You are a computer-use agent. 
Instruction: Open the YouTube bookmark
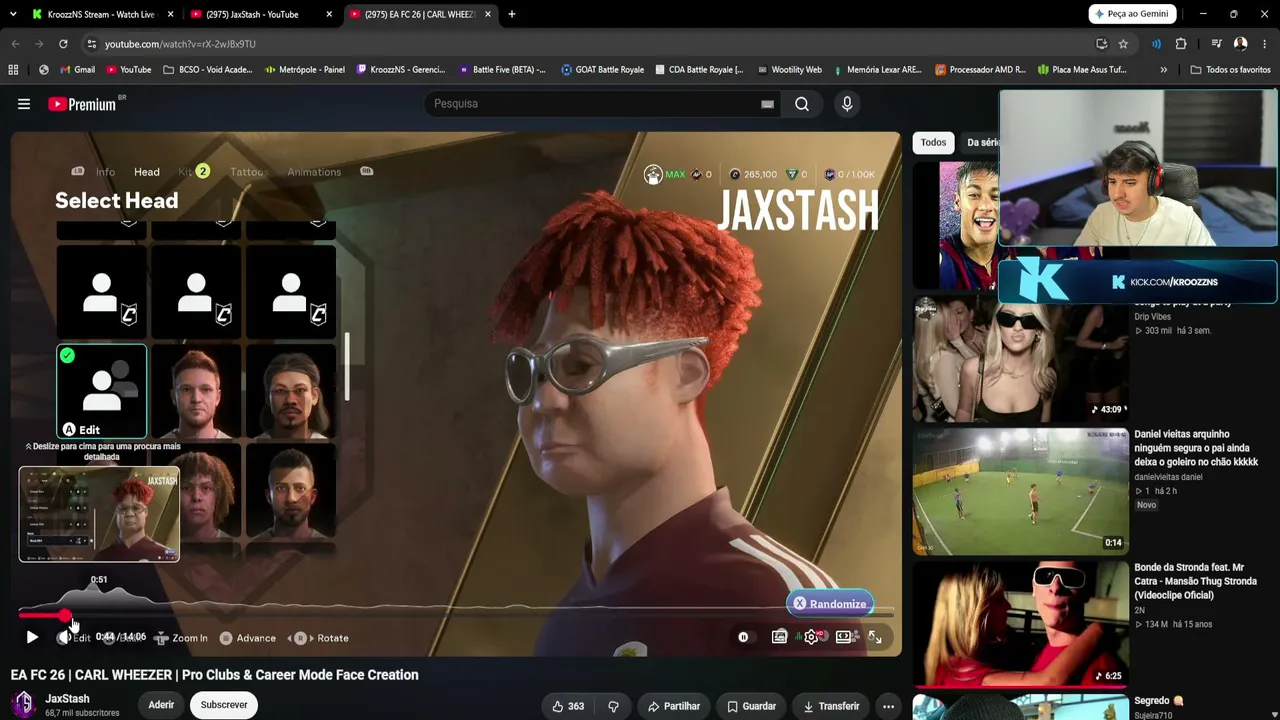point(128,70)
